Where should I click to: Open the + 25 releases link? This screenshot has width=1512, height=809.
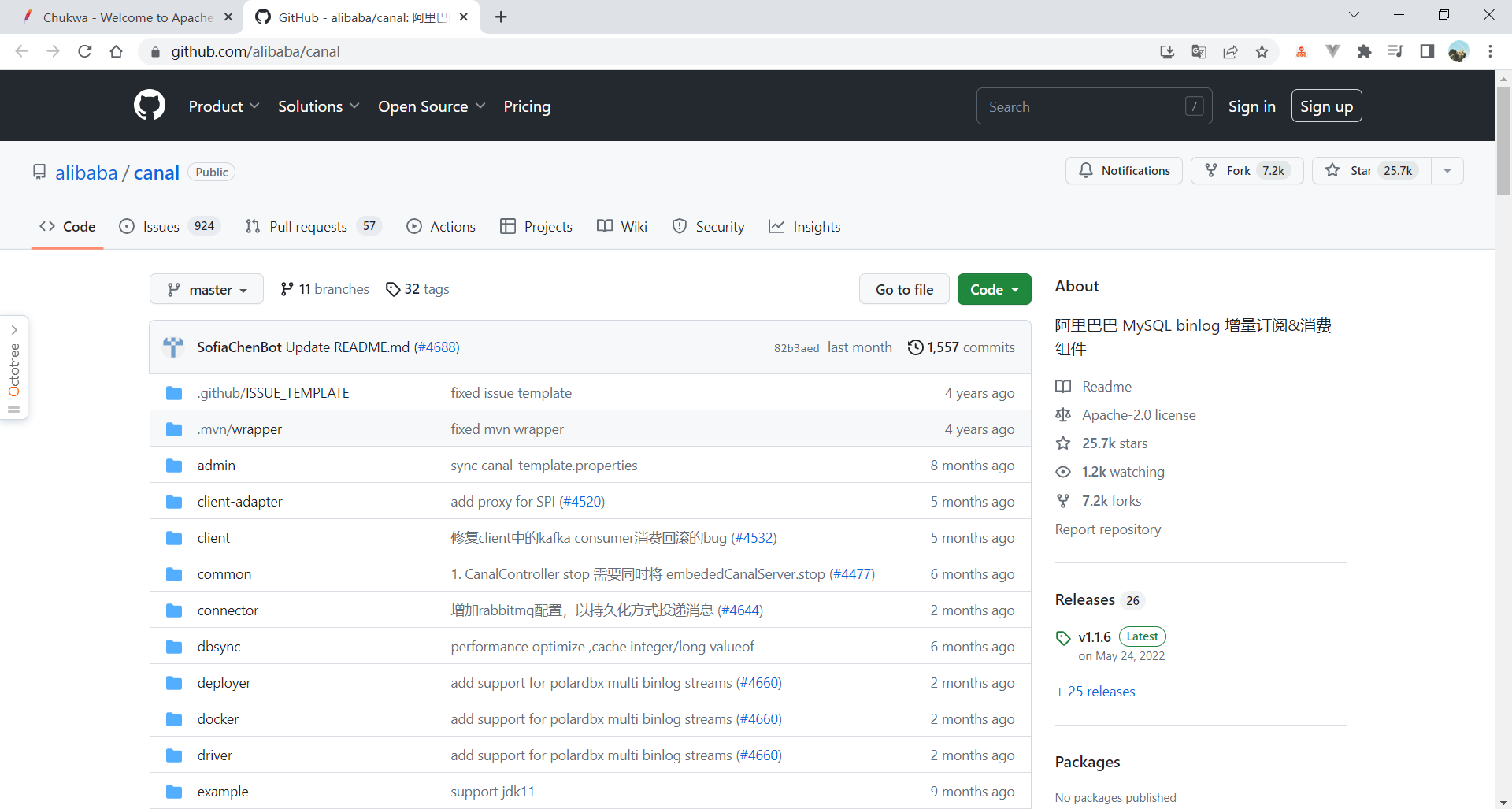1095,692
